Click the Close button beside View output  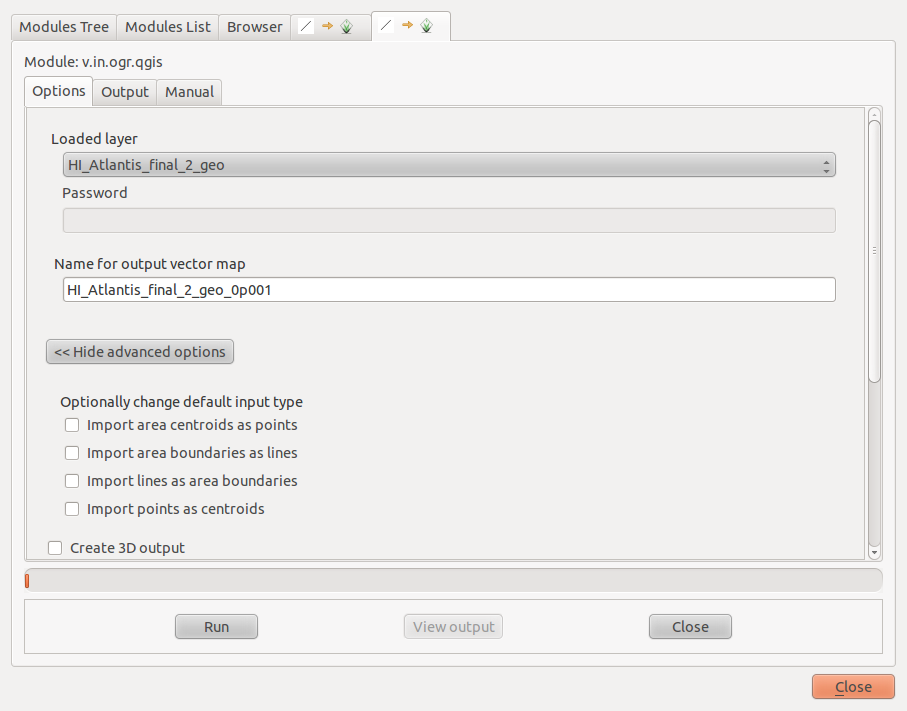coord(690,627)
